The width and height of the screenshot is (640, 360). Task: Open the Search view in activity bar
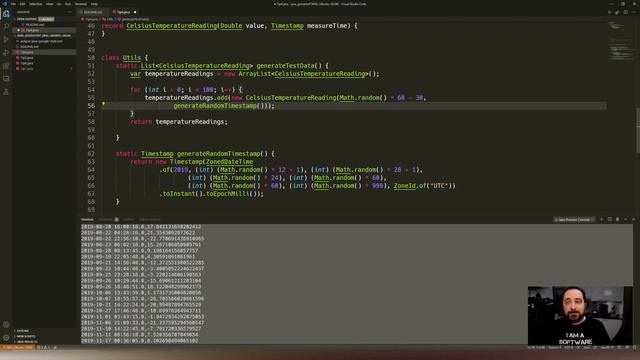point(6,27)
